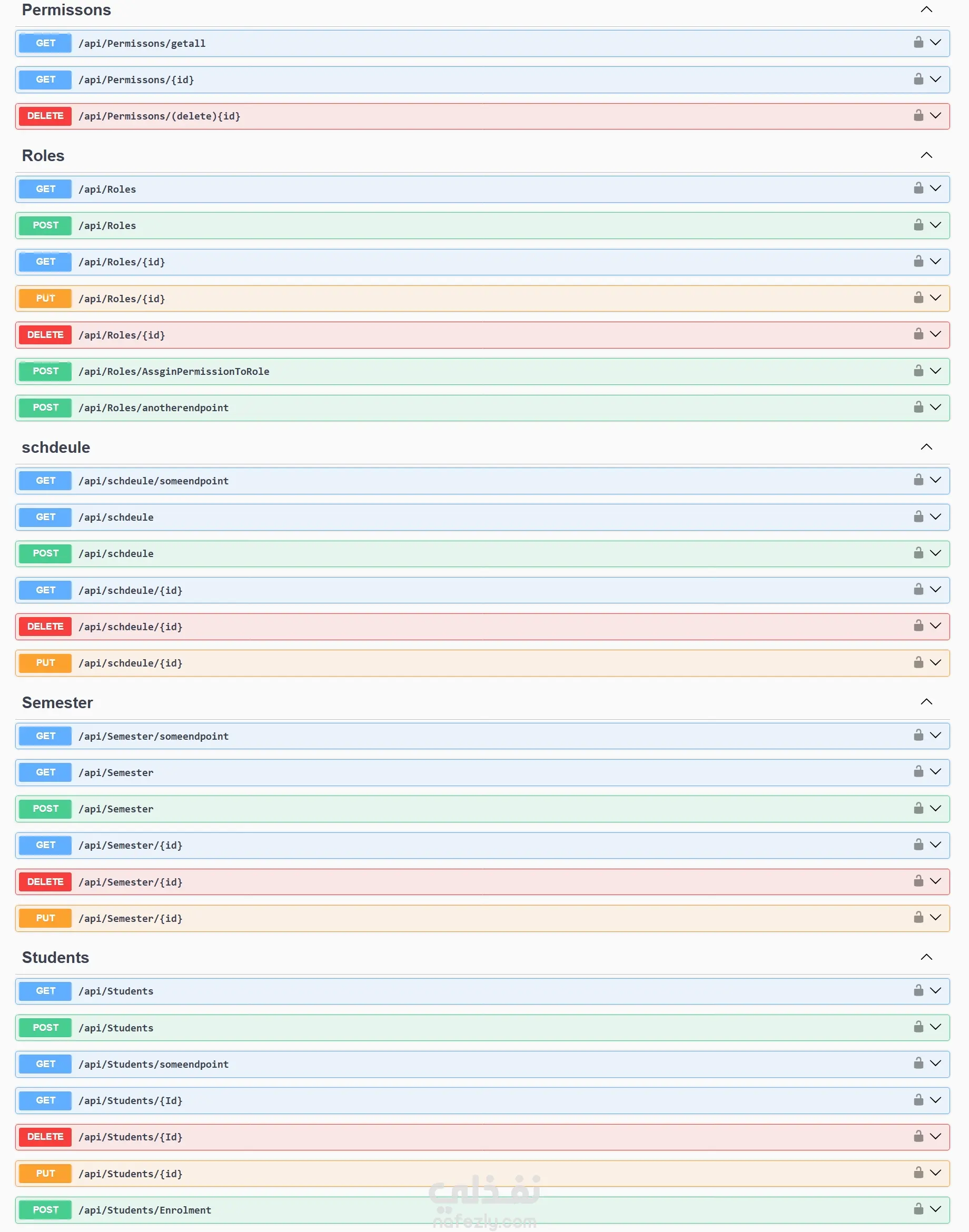Expand chevron on GET /api/Semester
Viewport: 969px width, 1232px height.
[935, 771]
